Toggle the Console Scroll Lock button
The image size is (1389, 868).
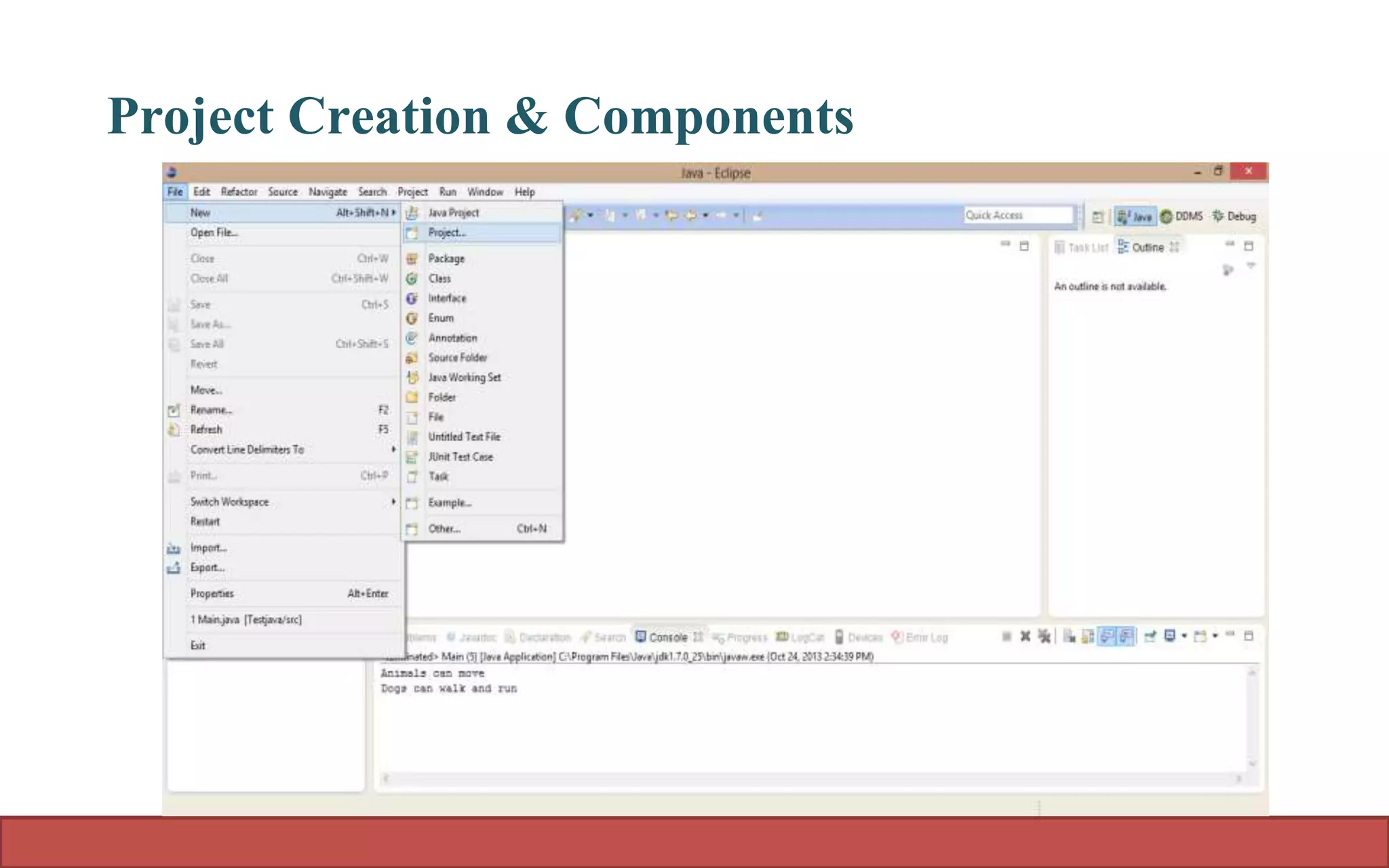[x=1088, y=637]
